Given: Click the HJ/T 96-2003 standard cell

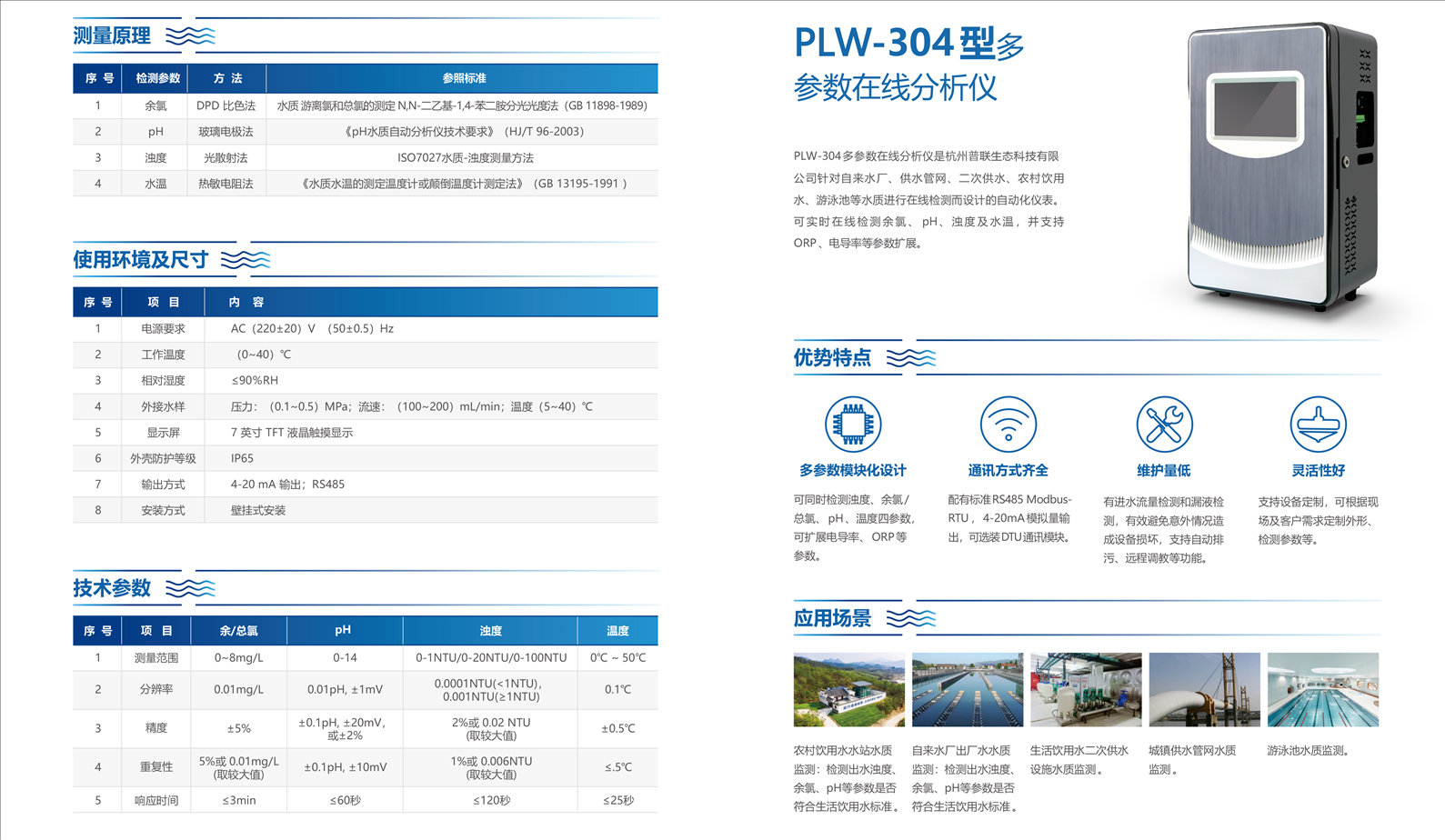Looking at the screenshot, I should point(464,132).
